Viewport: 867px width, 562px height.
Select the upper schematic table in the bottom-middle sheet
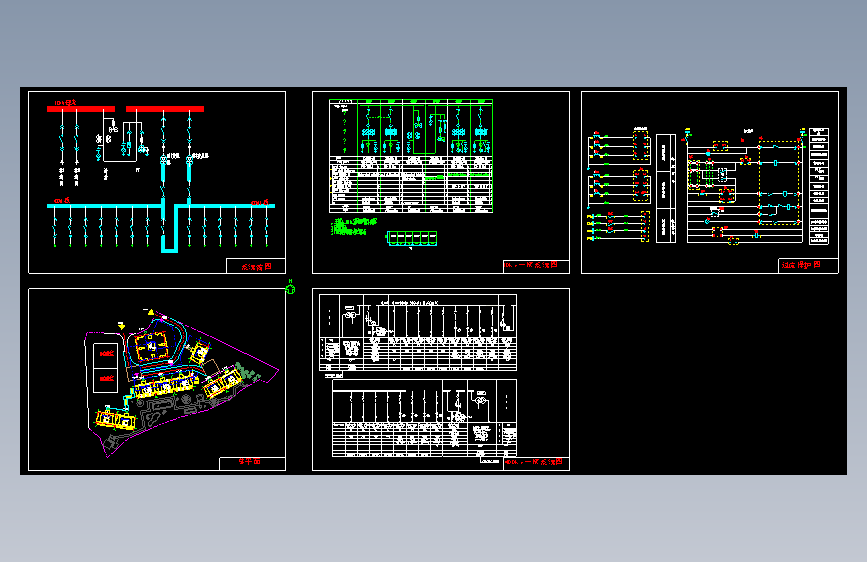coord(418,332)
